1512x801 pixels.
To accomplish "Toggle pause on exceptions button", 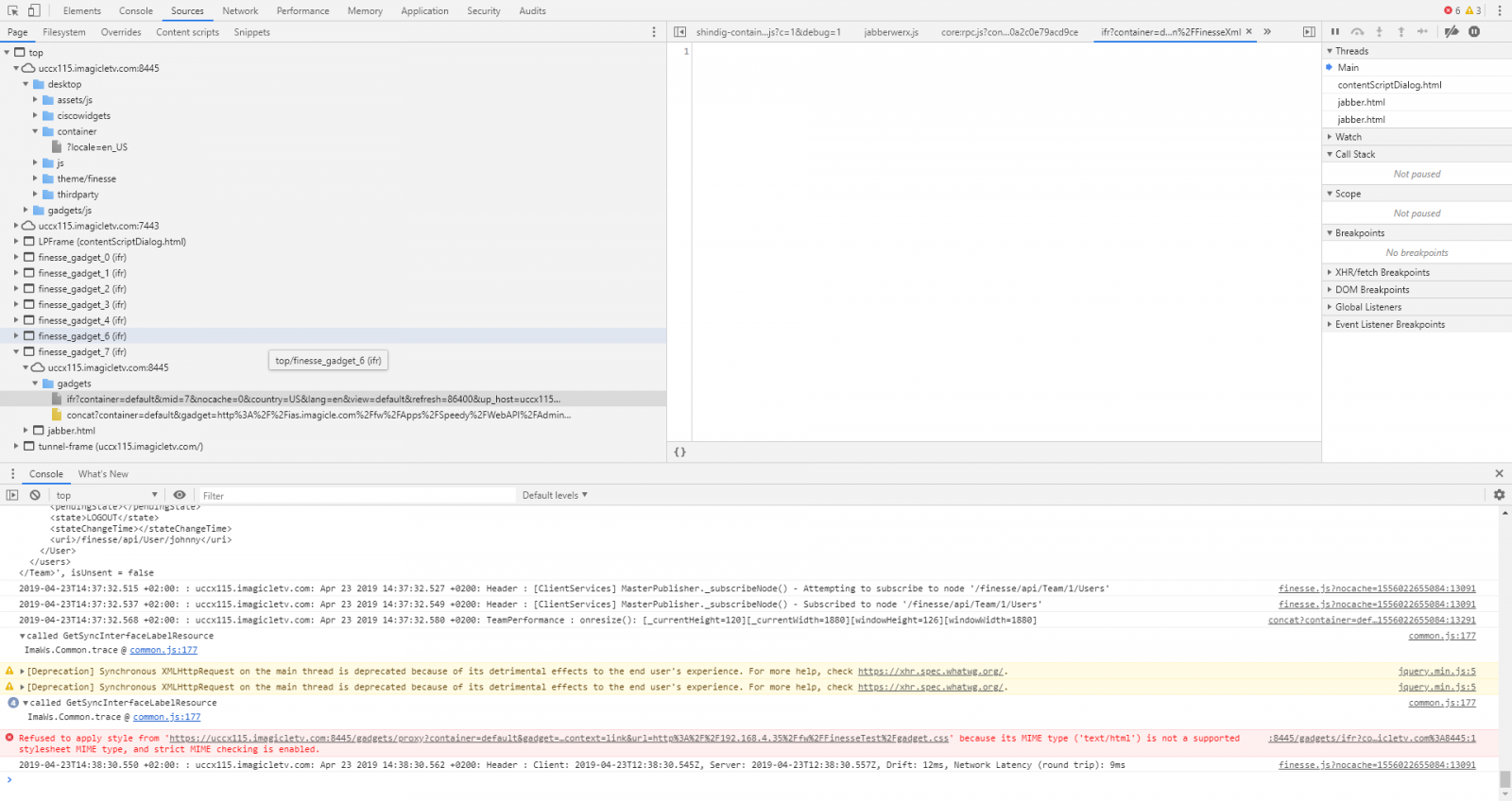I will coord(1474,32).
